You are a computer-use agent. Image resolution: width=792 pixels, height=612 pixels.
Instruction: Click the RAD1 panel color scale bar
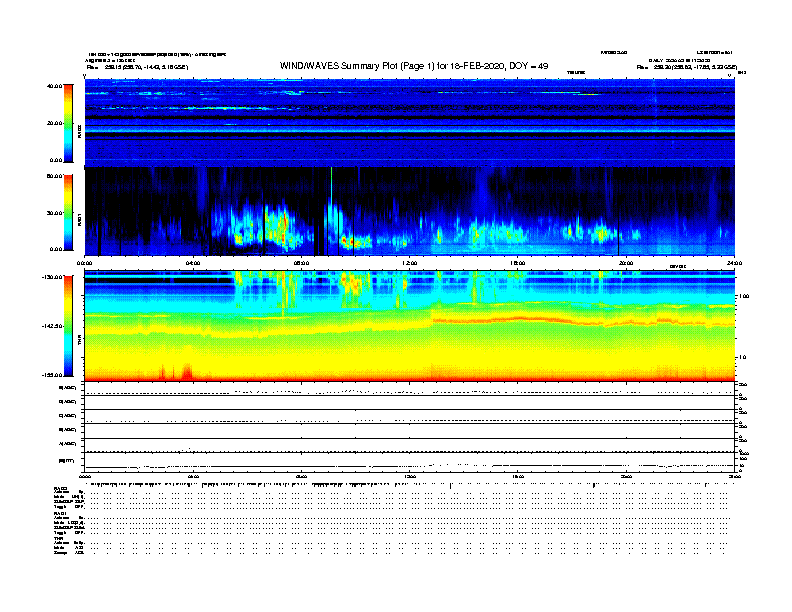click(68, 213)
